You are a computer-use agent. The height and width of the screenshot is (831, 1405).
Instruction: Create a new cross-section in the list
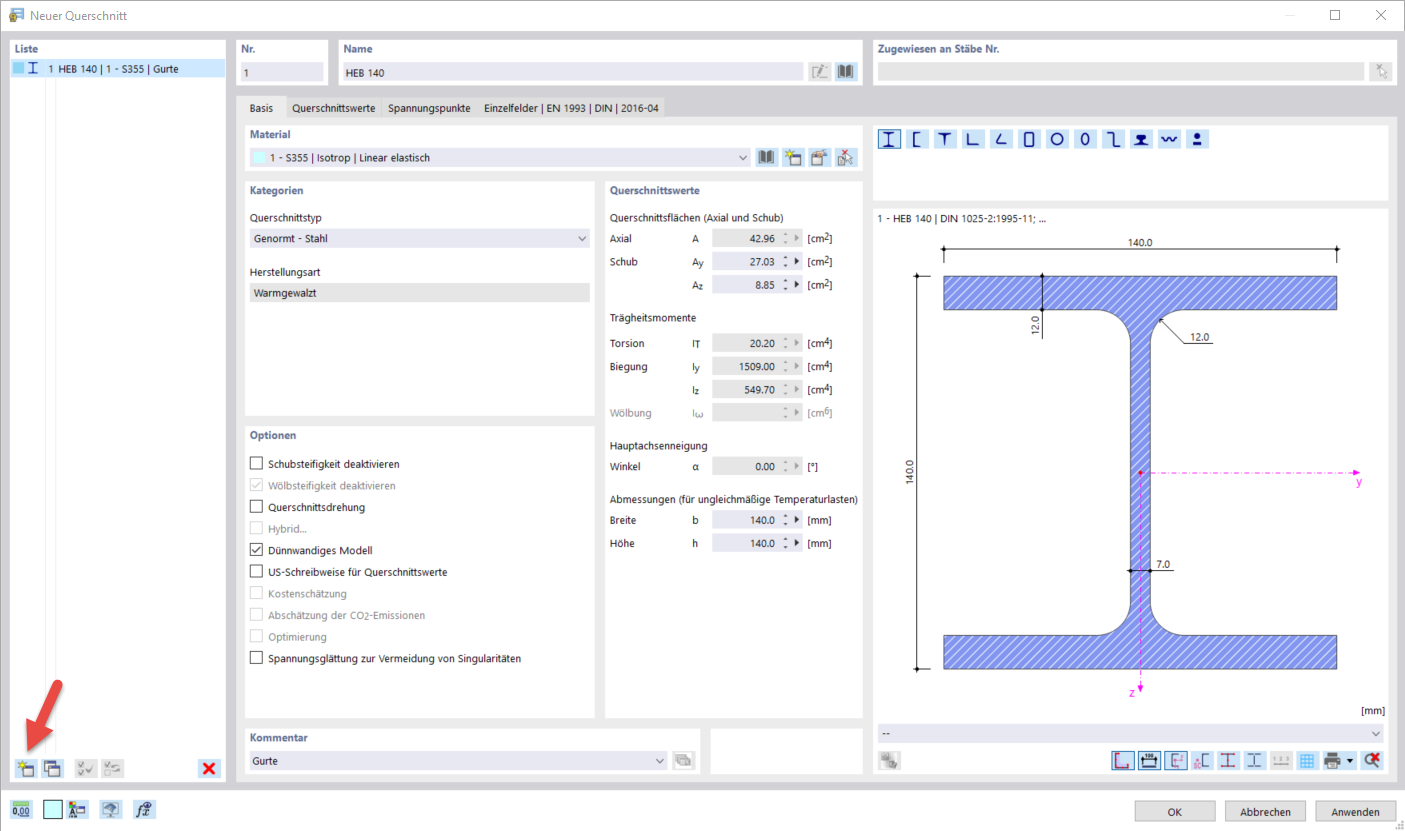(x=25, y=768)
